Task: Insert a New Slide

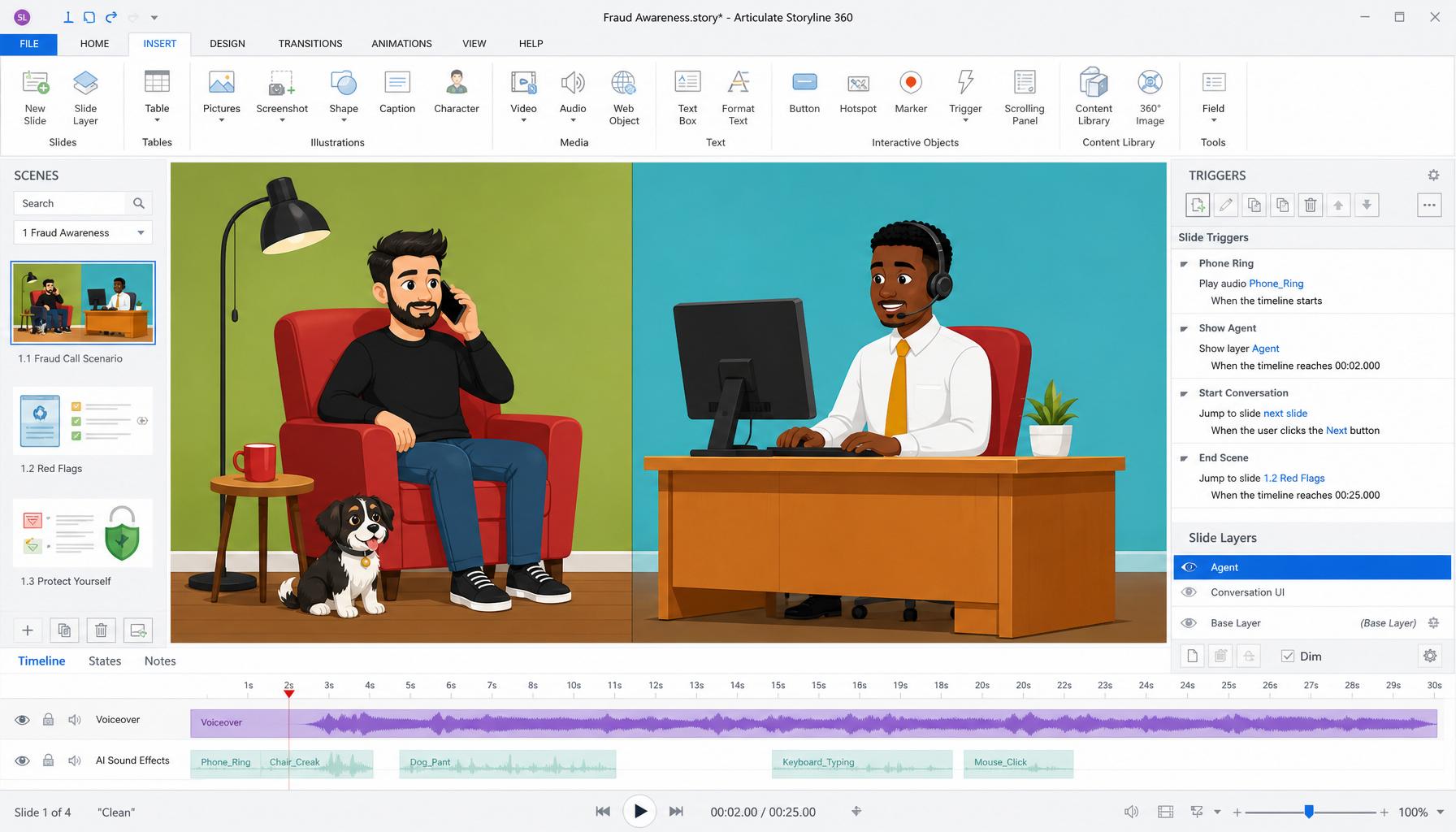Action: [35, 97]
